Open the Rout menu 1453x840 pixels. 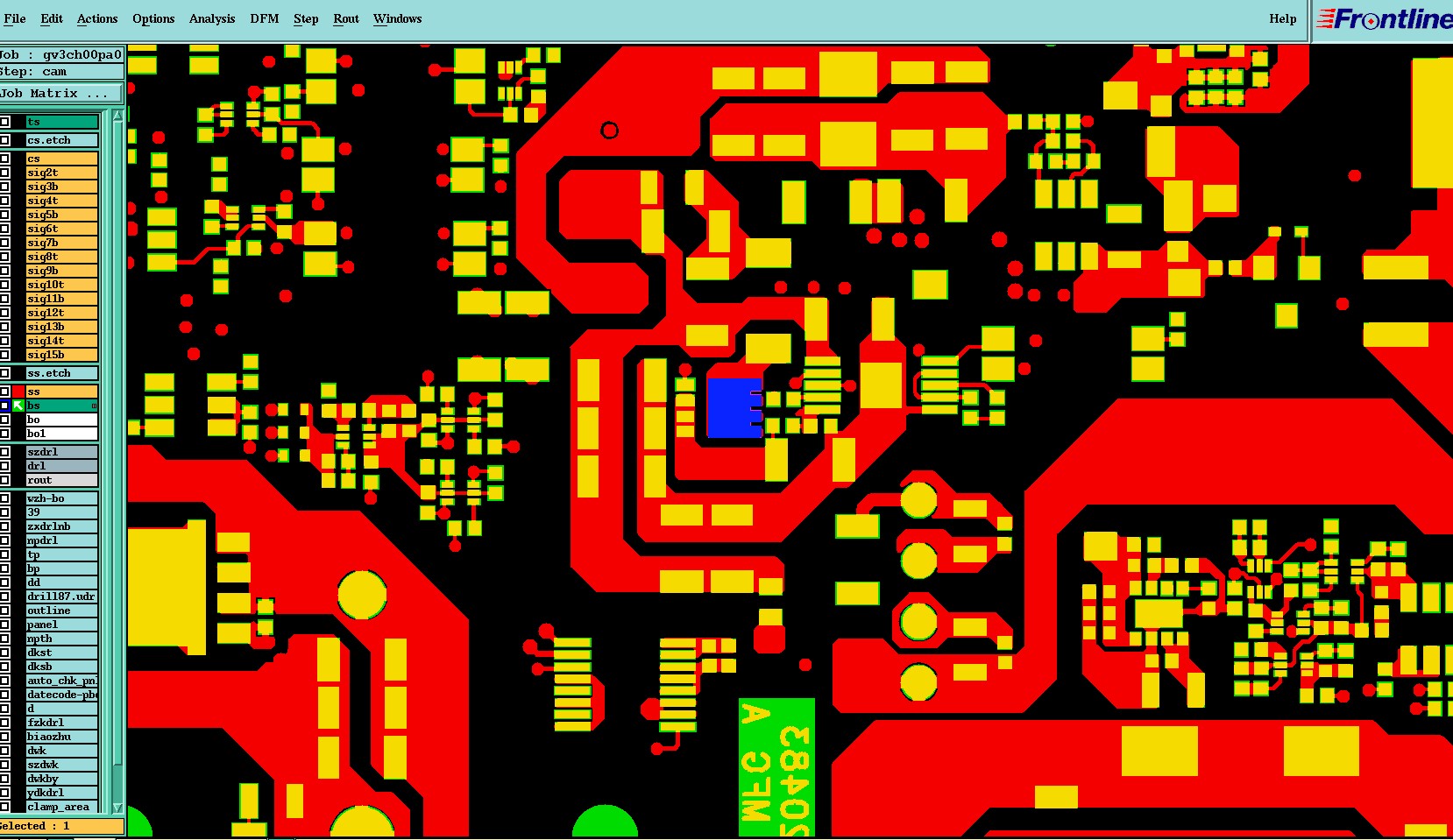[x=346, y=18]
